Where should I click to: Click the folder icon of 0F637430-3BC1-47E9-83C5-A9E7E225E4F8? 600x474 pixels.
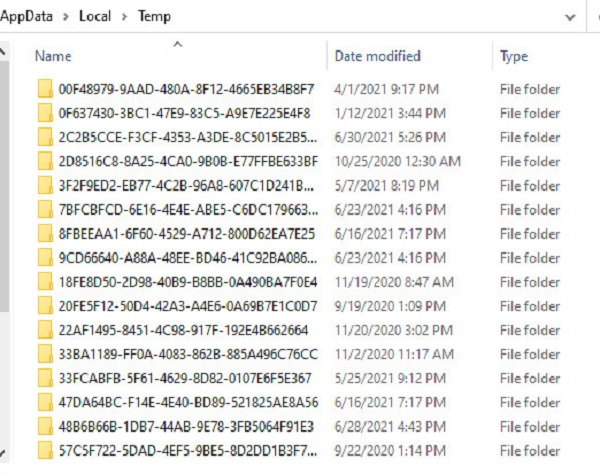(45, 113)
